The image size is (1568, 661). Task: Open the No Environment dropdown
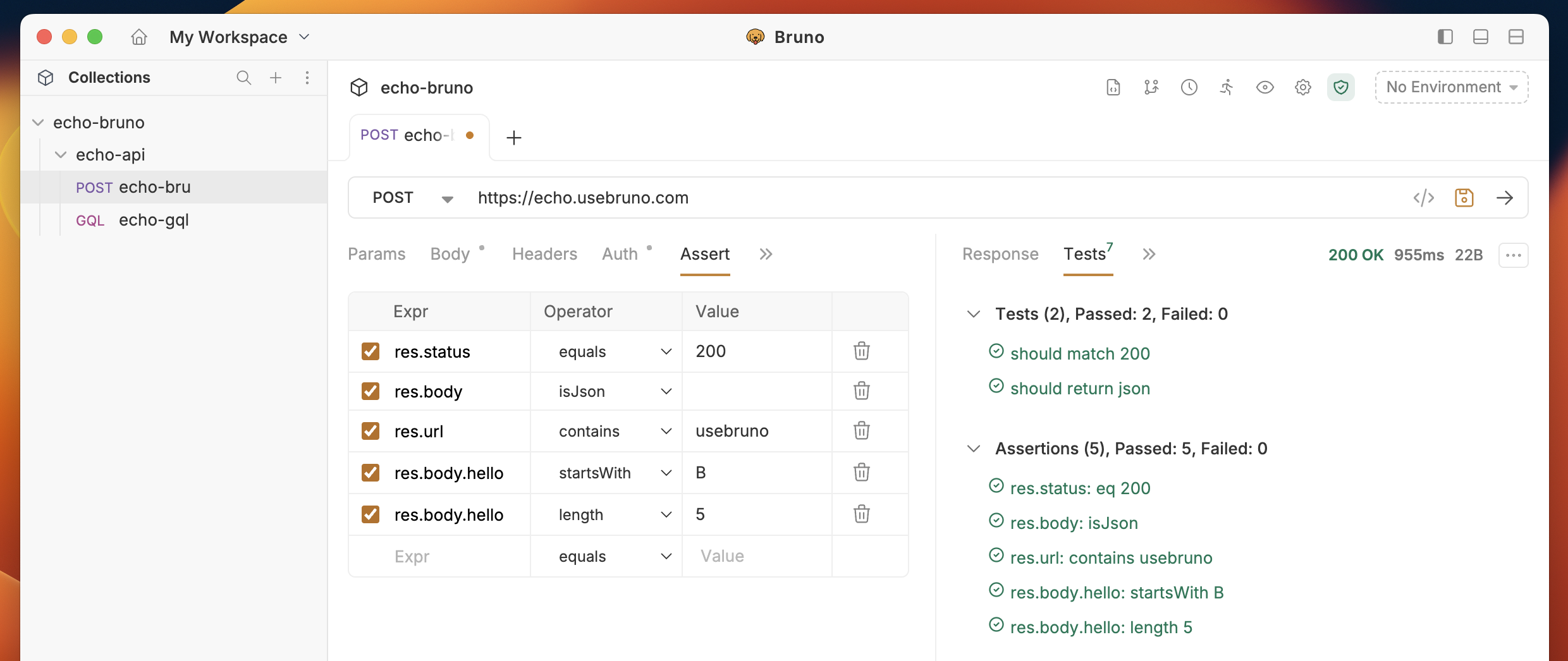pos(1451,87)
